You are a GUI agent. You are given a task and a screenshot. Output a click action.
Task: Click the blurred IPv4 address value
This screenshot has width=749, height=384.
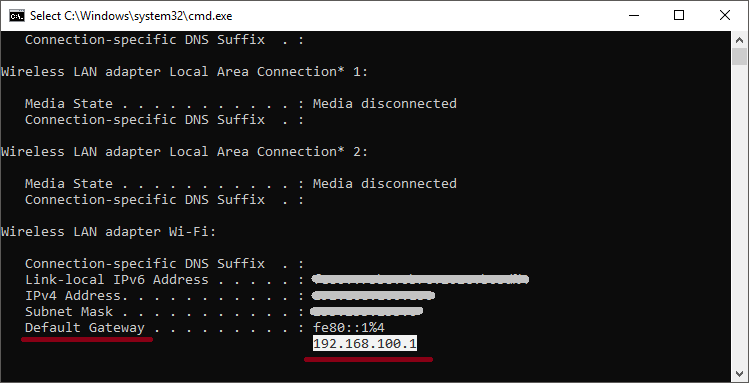(373, 296)
